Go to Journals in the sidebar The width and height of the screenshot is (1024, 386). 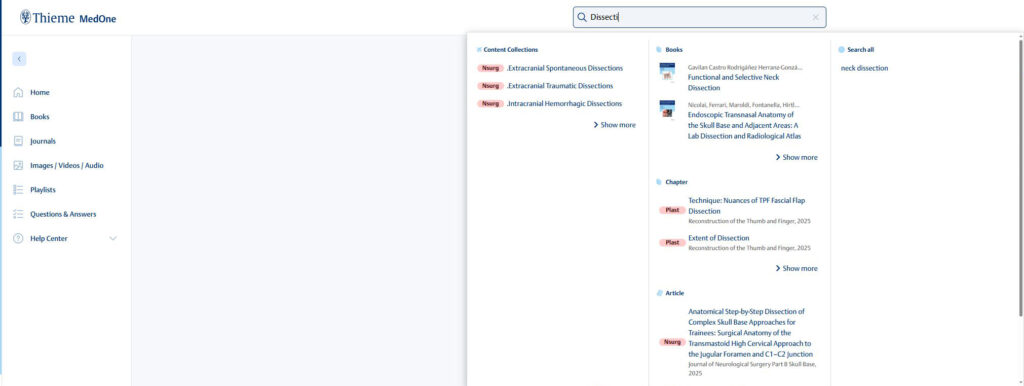[42, 141]
